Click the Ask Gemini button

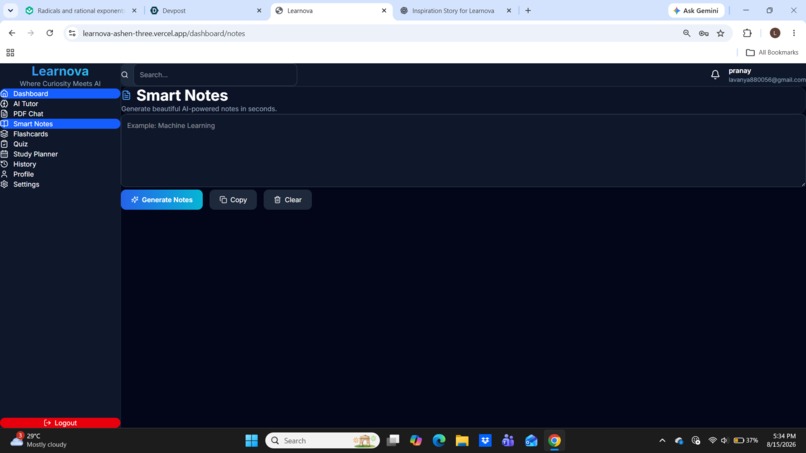point(697,10)
